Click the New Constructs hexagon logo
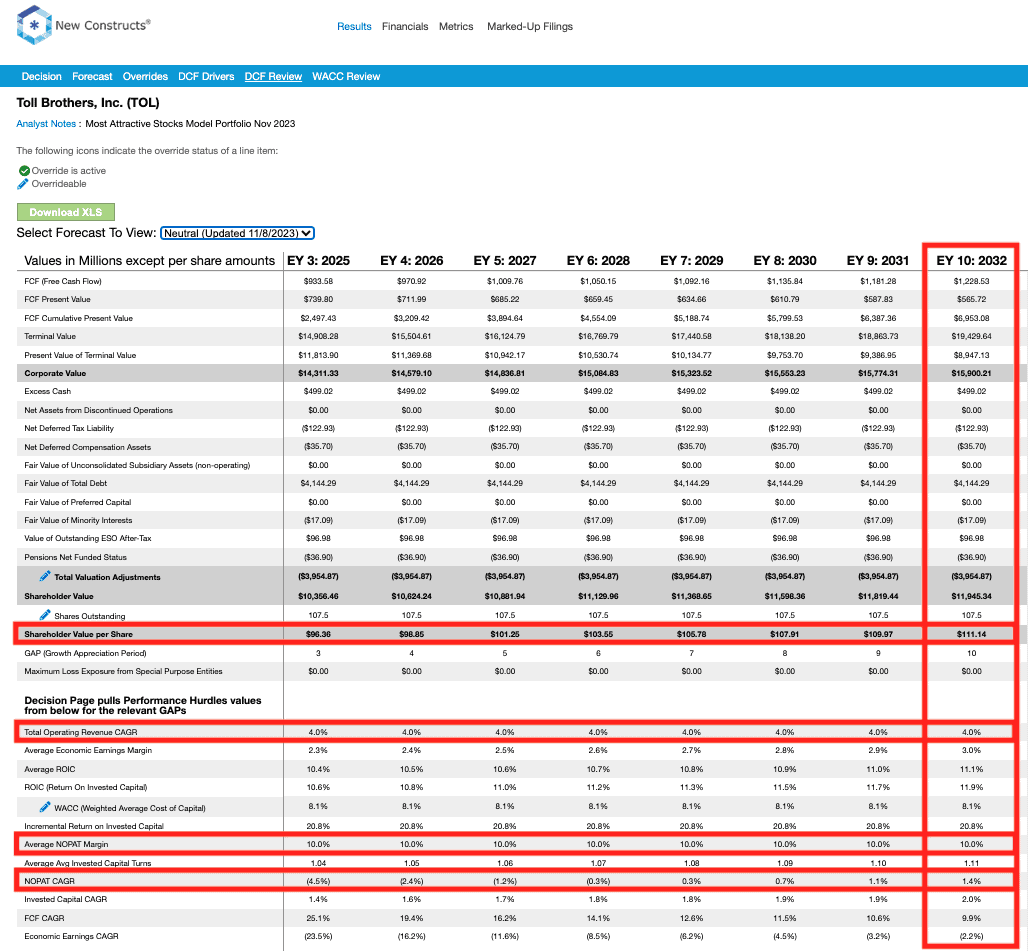 pos(33,25)
